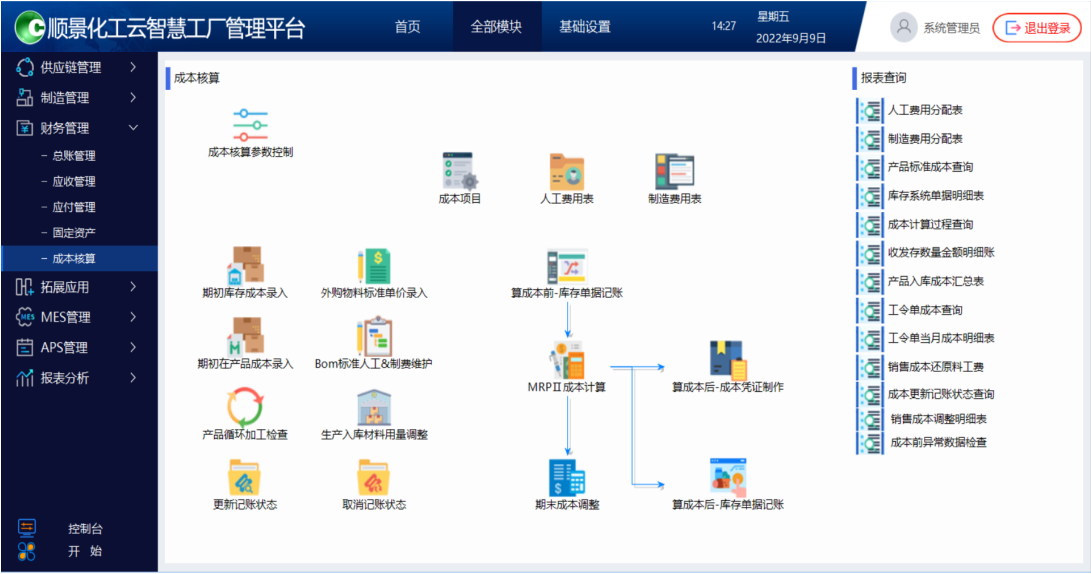Open 期初库存成本录入 boxes icon
1091x574 pixels.
pyautogui.click(x=245, y=266)
